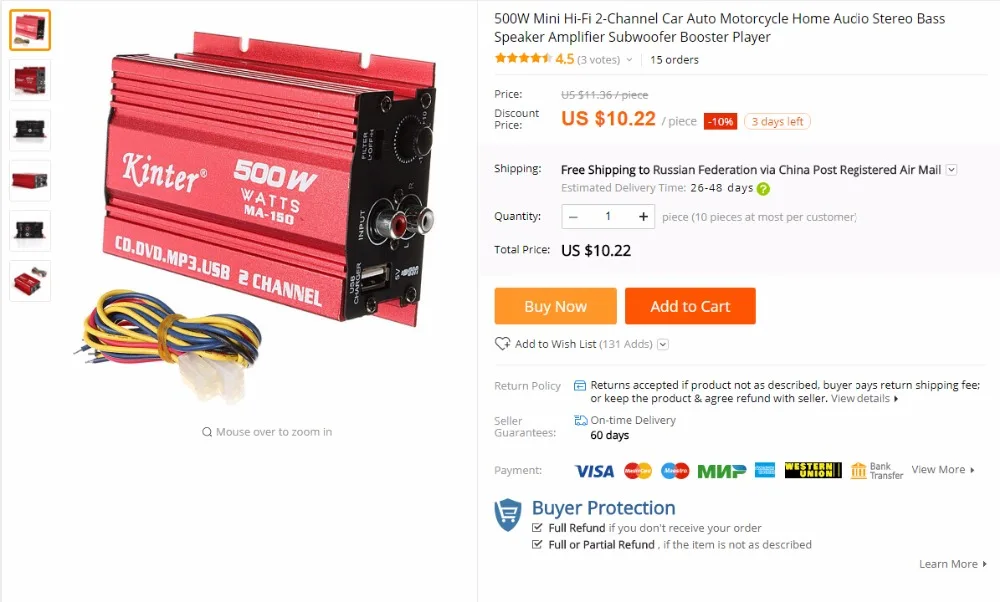1000x602 pixels.
Task: Expand the wish list options arrow
Action: pyautogui.click(x=663, y=344)
